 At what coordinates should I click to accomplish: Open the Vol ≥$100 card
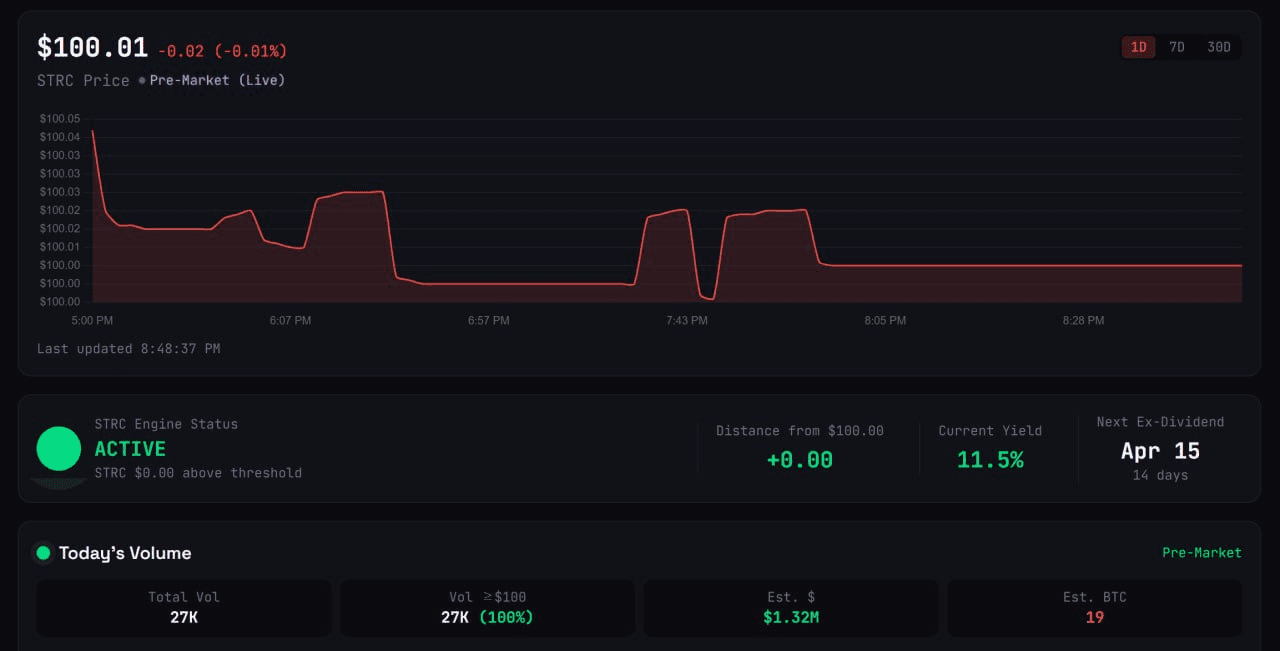[487, 608]
